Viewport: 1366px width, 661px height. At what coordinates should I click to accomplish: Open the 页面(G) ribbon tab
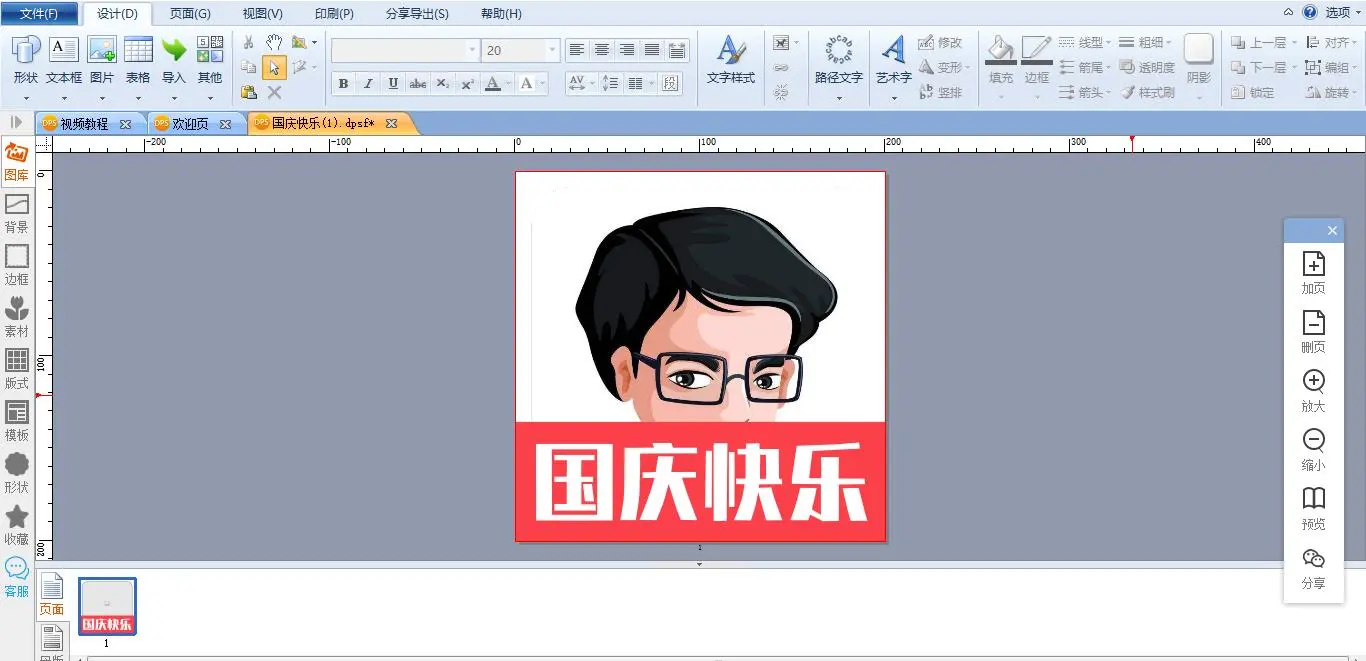pos(190,14)
